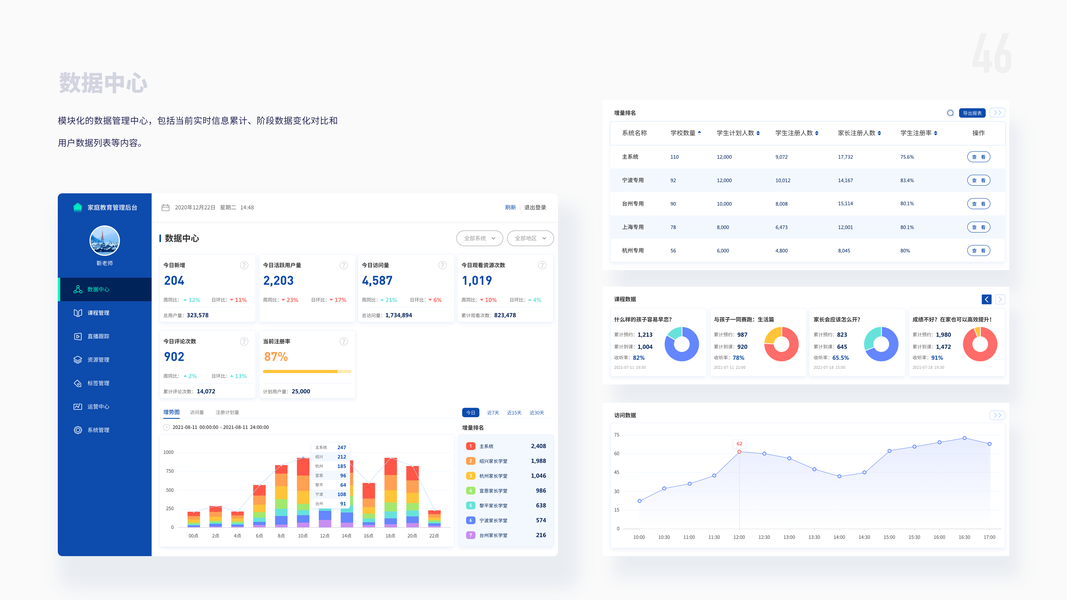Click the purple rank 7 badge for 台州家长学堂

tap(470, 535)
